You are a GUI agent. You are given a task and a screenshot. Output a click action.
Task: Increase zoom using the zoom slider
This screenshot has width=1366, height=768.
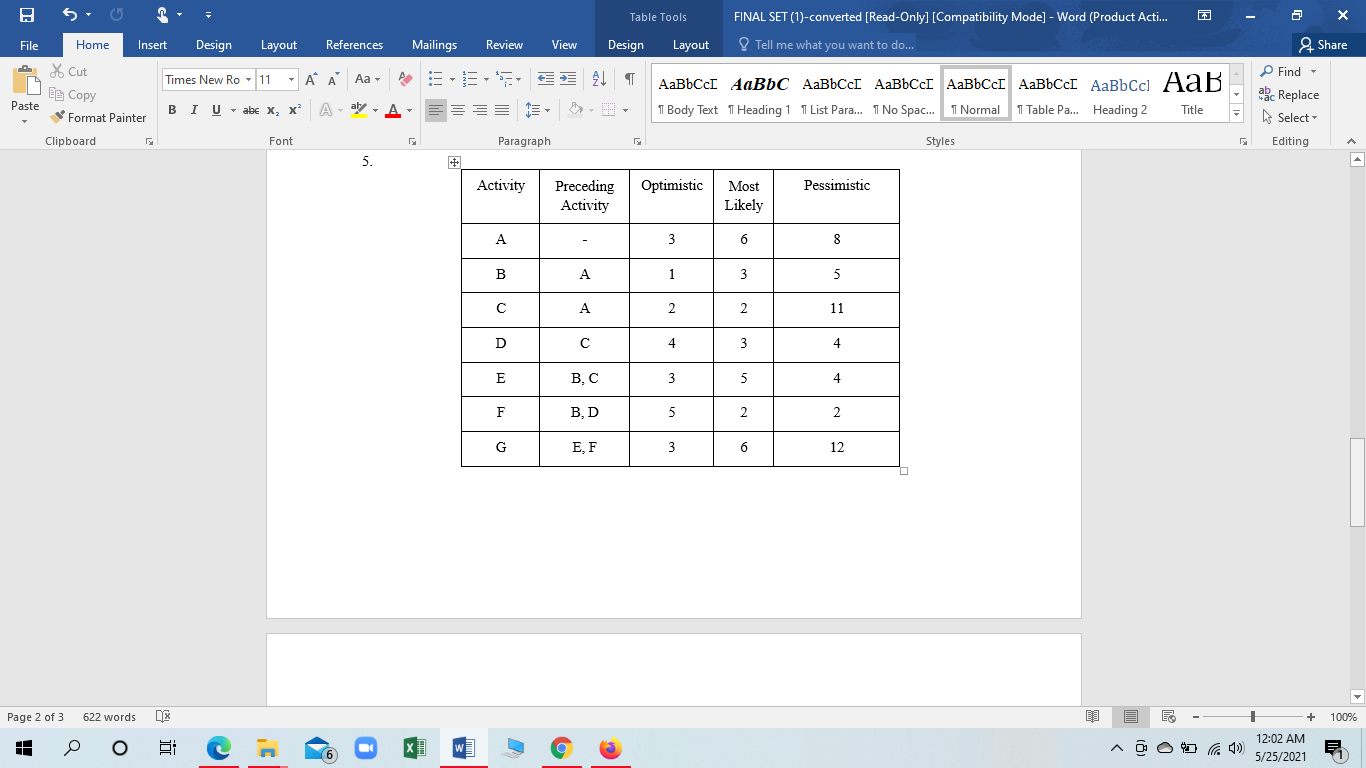click(1308, 716)
